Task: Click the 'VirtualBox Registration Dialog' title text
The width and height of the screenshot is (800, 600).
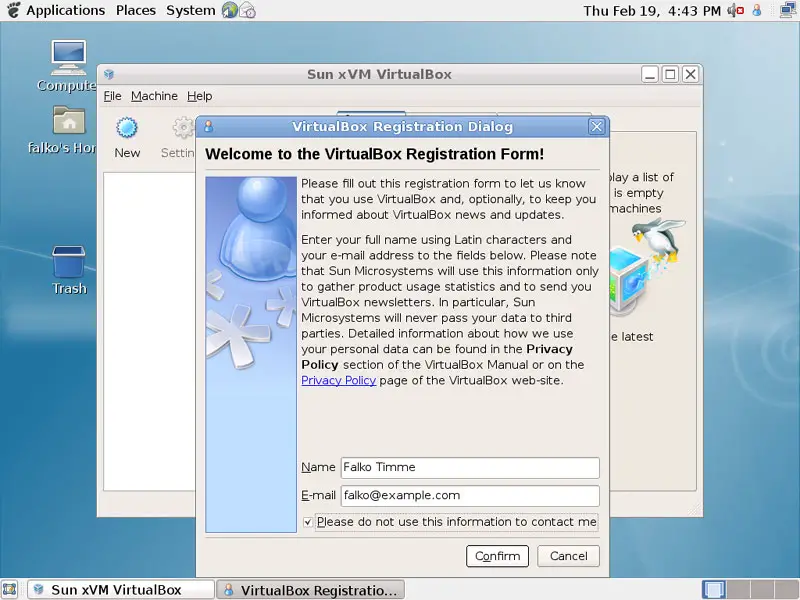Action: pos(402,127)
